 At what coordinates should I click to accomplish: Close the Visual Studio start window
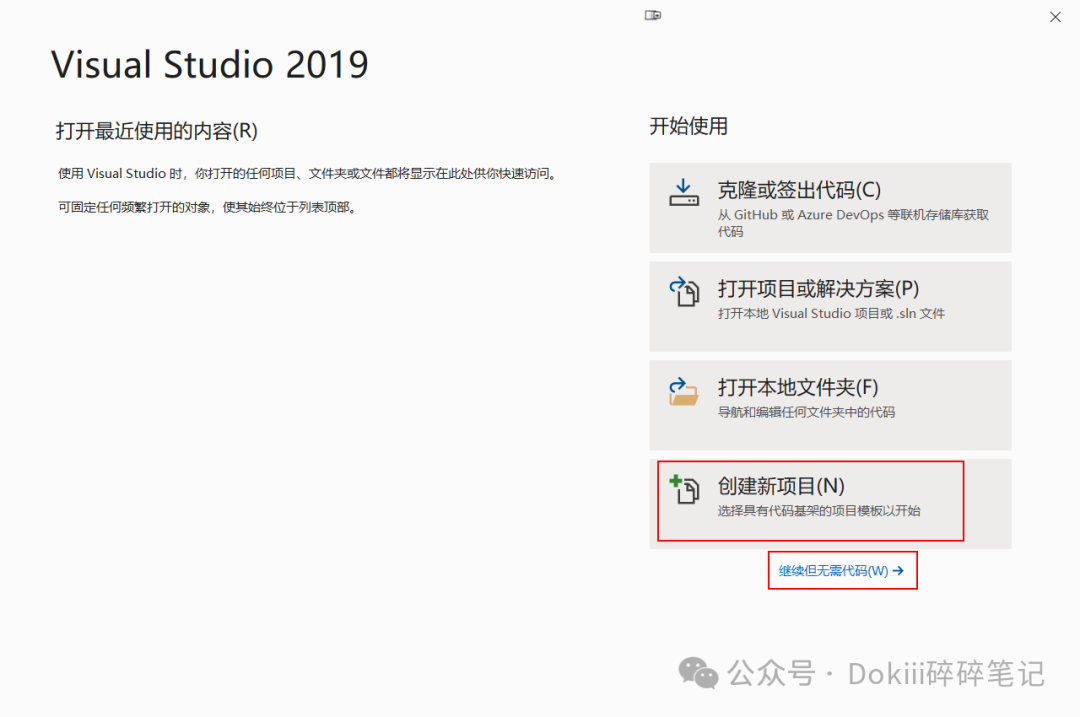click(x=1055, y=16)
